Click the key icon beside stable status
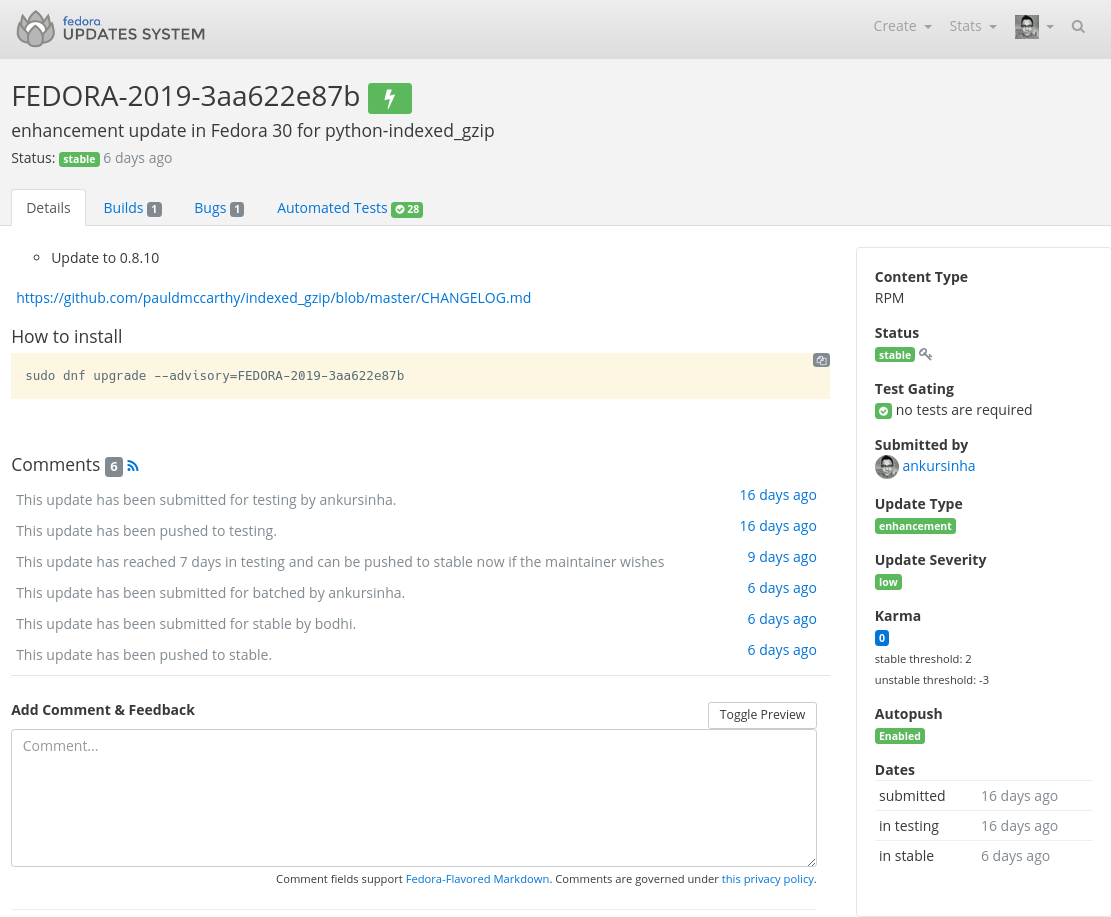 tap(925, 354)
